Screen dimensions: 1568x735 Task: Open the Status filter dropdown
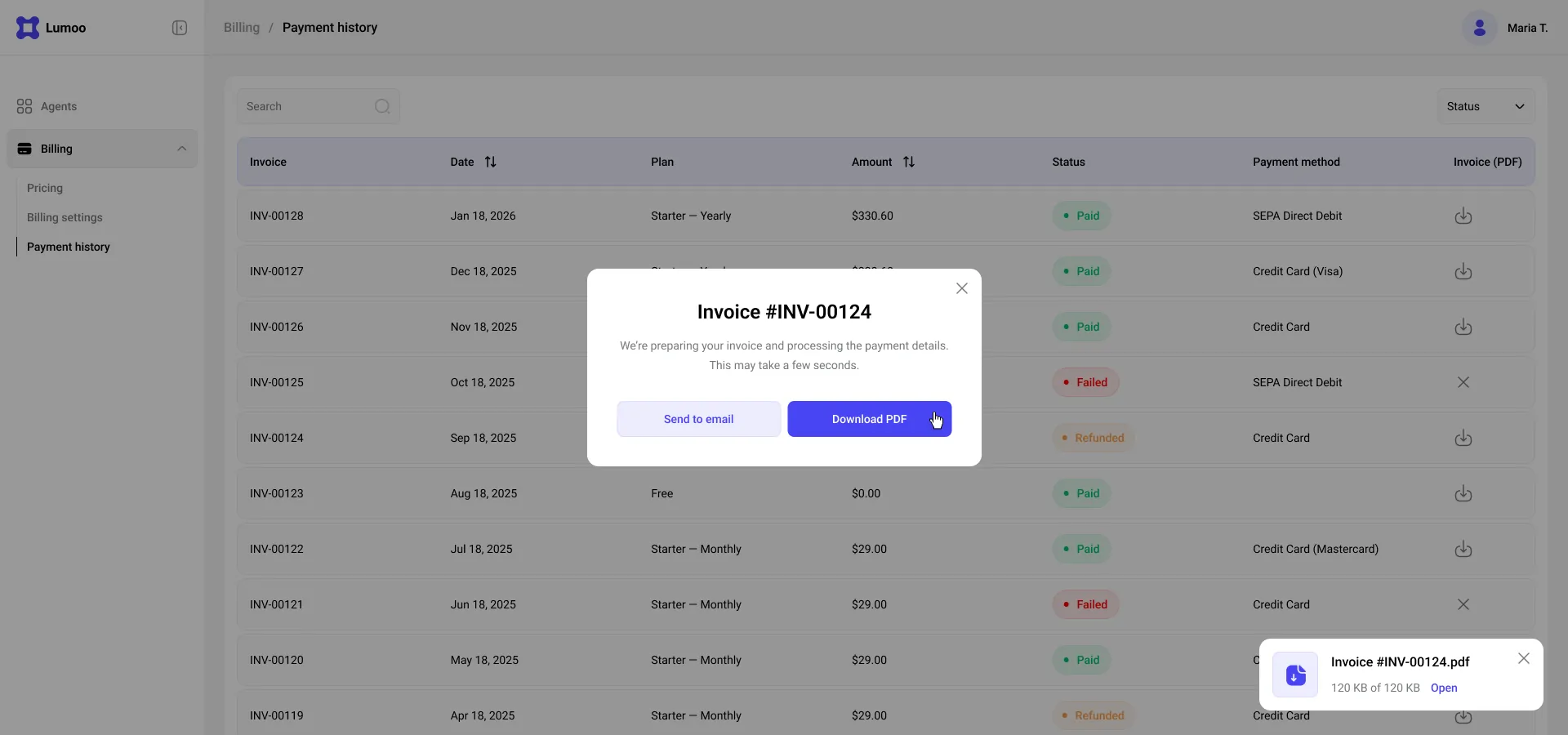click(1486, 106)
